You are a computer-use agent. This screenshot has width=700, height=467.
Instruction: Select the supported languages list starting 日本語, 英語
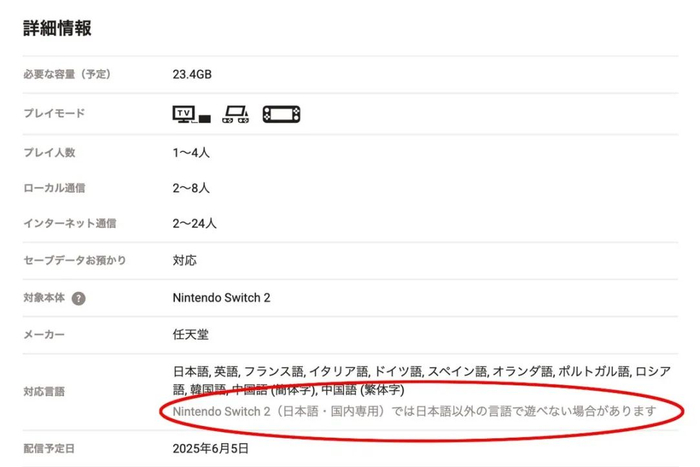[x=422, y=380]
